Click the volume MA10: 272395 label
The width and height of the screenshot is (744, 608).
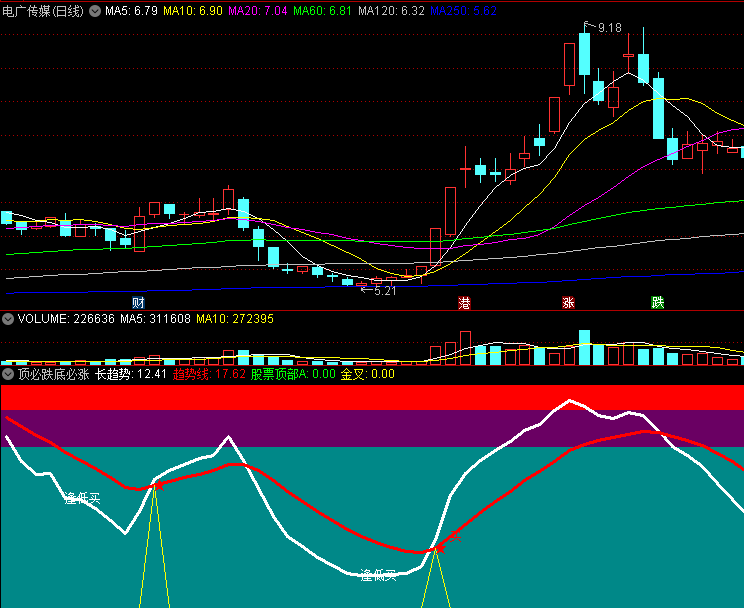(235, 319)
